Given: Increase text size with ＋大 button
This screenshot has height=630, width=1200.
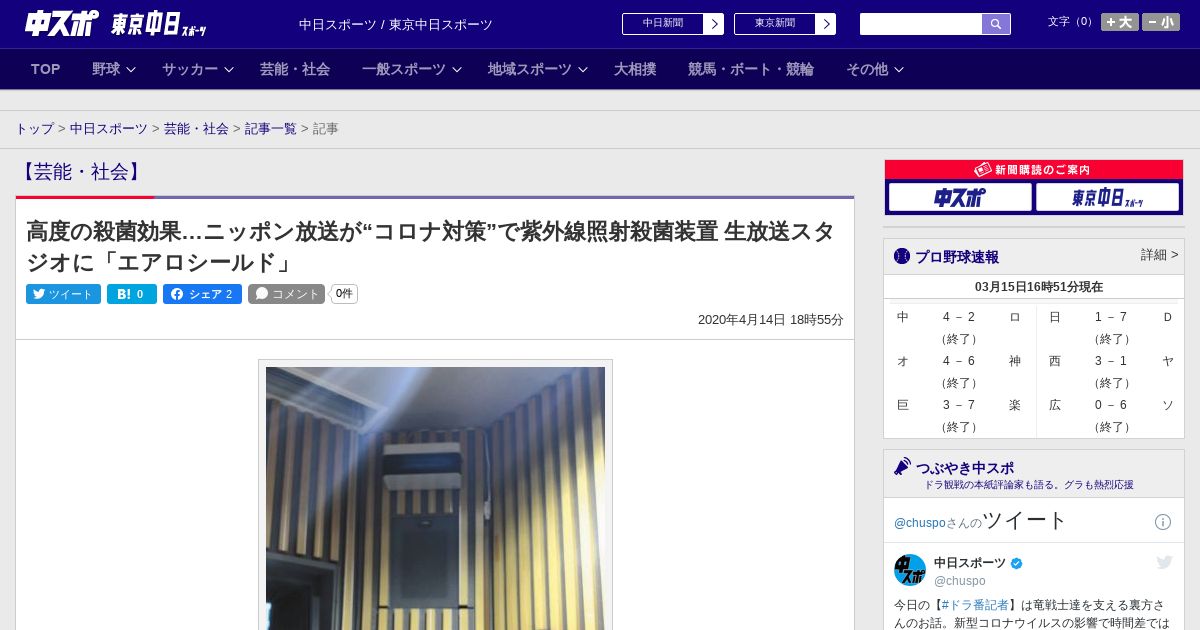Looking at the screenshot, I should coord(1120,22).
